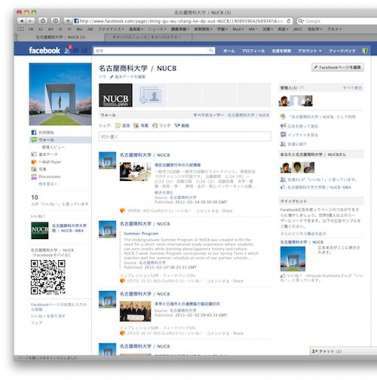
Task: Click the Share link under first post
Action: [x=227, y=210]
